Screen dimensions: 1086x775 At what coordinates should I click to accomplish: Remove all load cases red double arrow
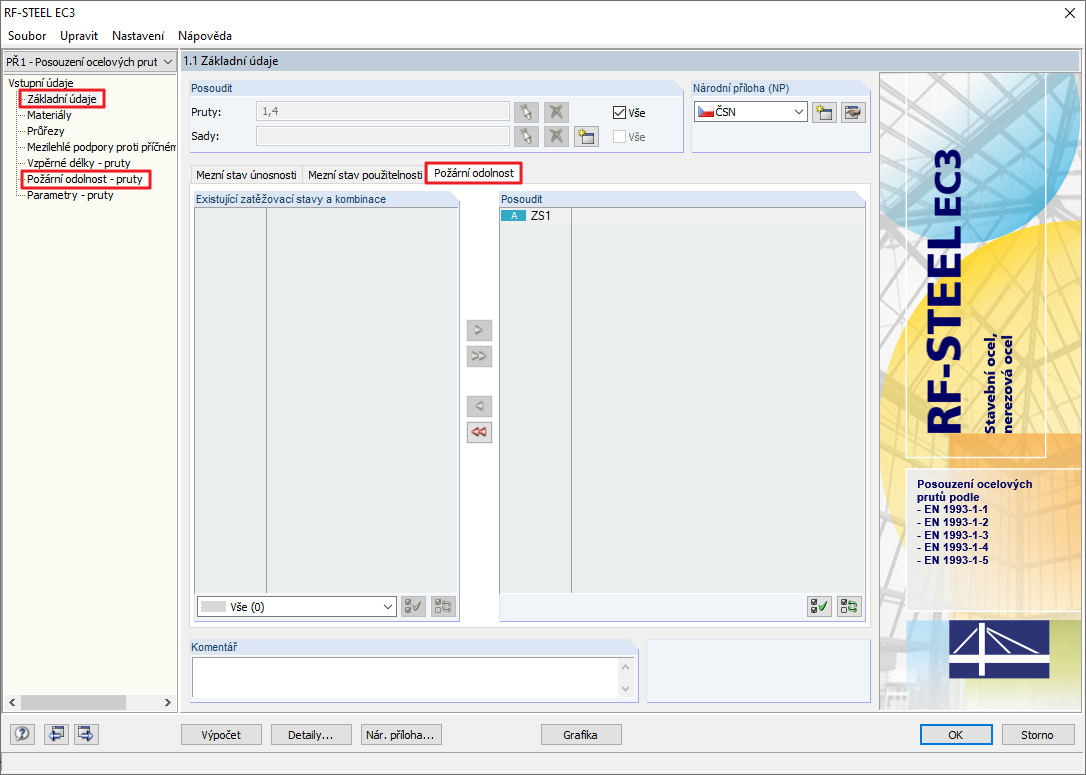tap(479, 432)
